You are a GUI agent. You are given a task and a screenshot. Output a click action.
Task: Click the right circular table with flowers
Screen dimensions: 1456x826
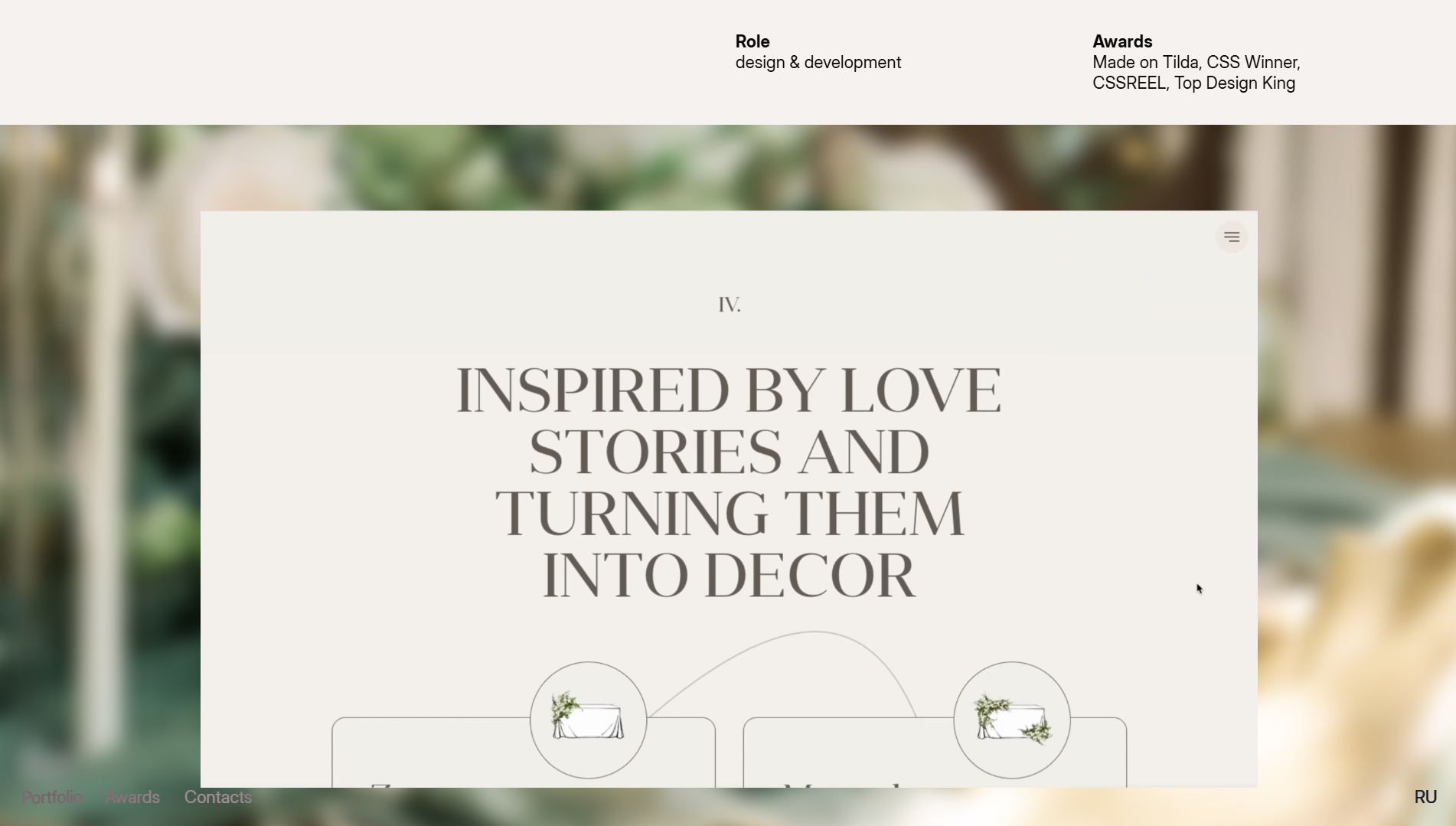[x=1012, y=720]
